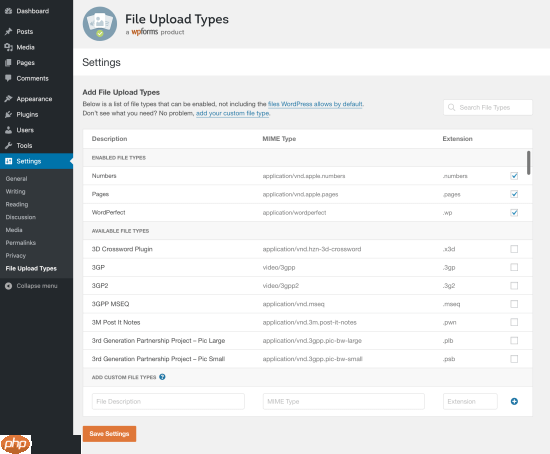550x454 pixels.
Task: Click the wpforms product link
Action: (x=145, y=32)
